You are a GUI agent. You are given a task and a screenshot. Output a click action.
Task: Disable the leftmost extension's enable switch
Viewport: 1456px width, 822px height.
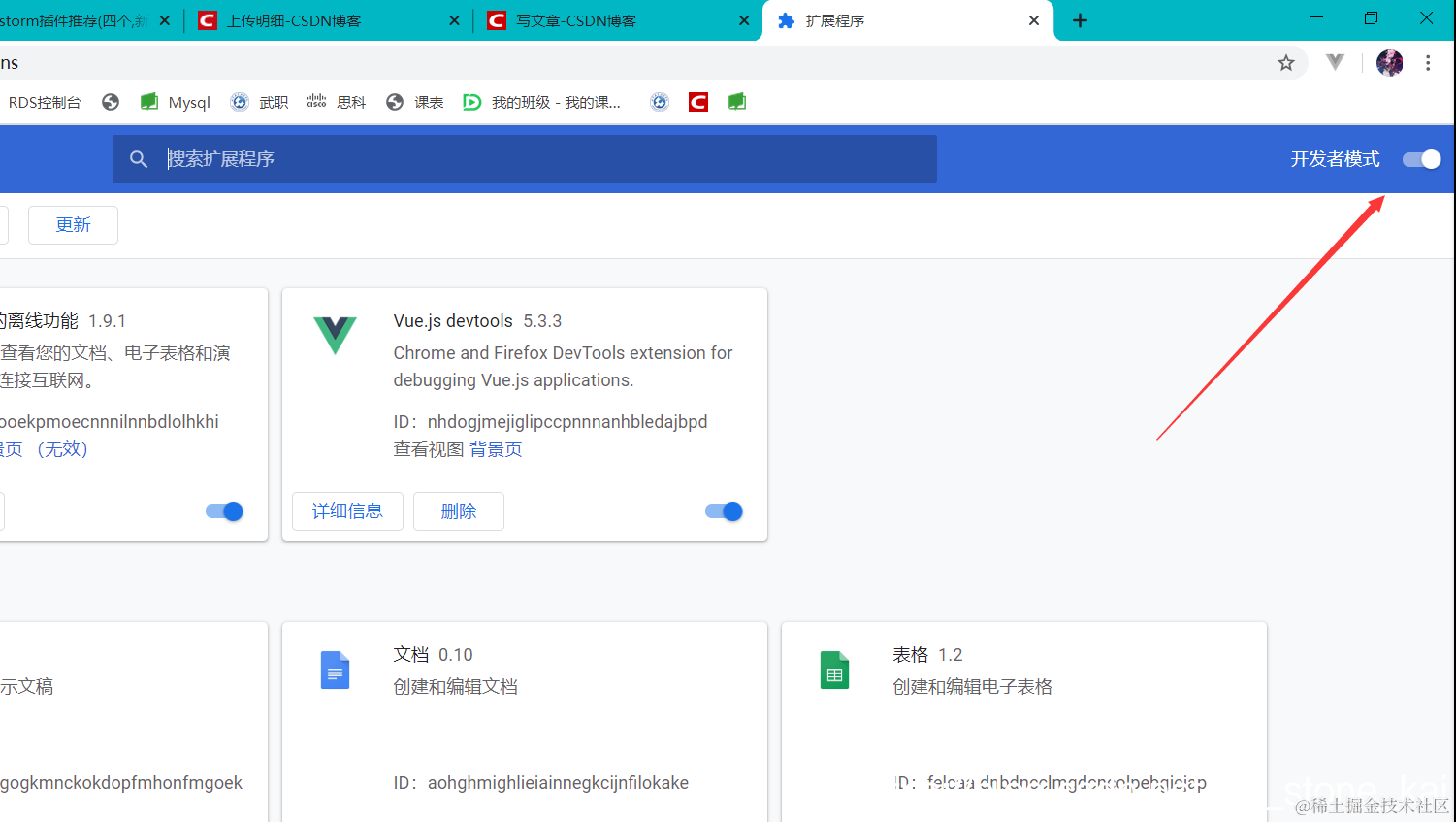(223, 511)
